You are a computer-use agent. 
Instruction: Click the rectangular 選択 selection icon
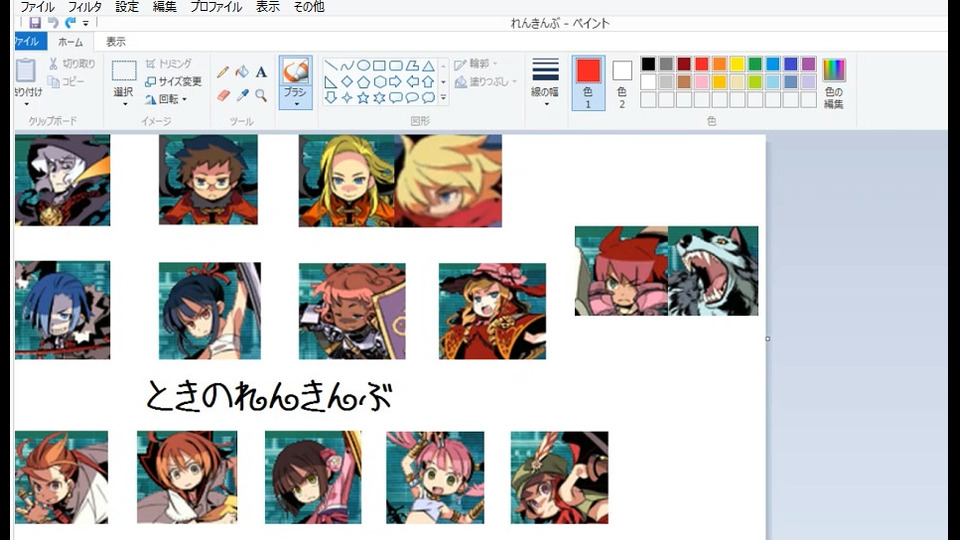[x=124, y=71]
